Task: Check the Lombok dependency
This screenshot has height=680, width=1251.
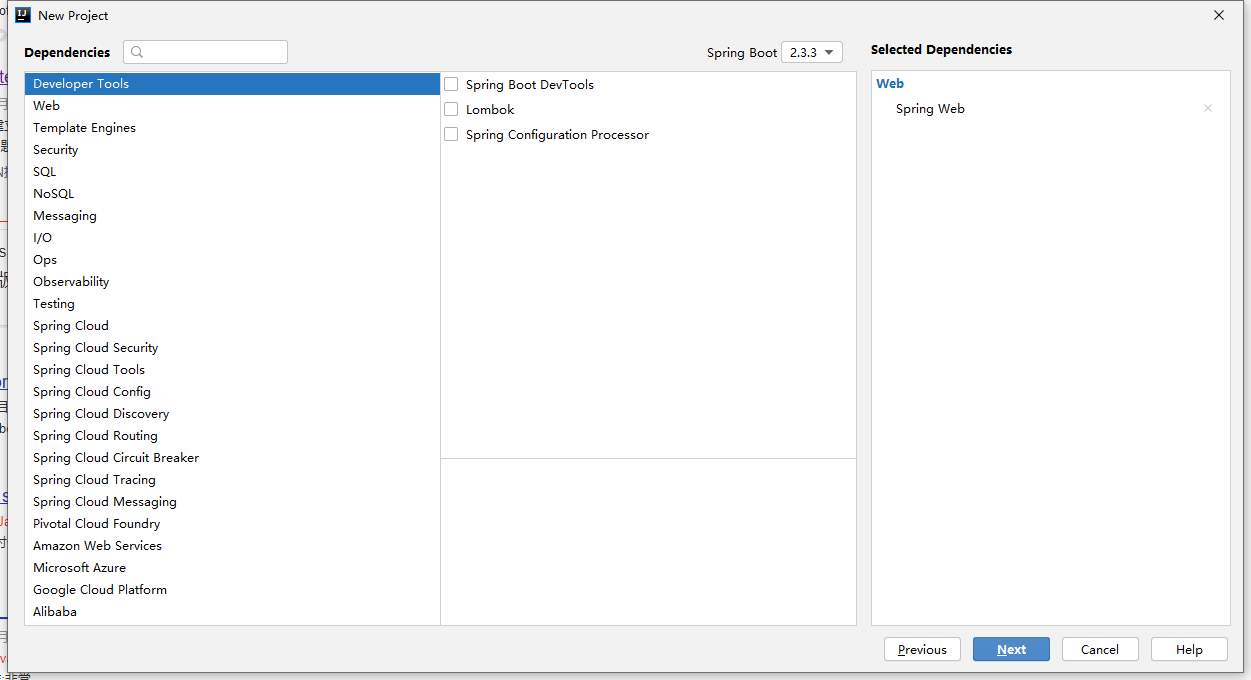Action: click(451, 110)
